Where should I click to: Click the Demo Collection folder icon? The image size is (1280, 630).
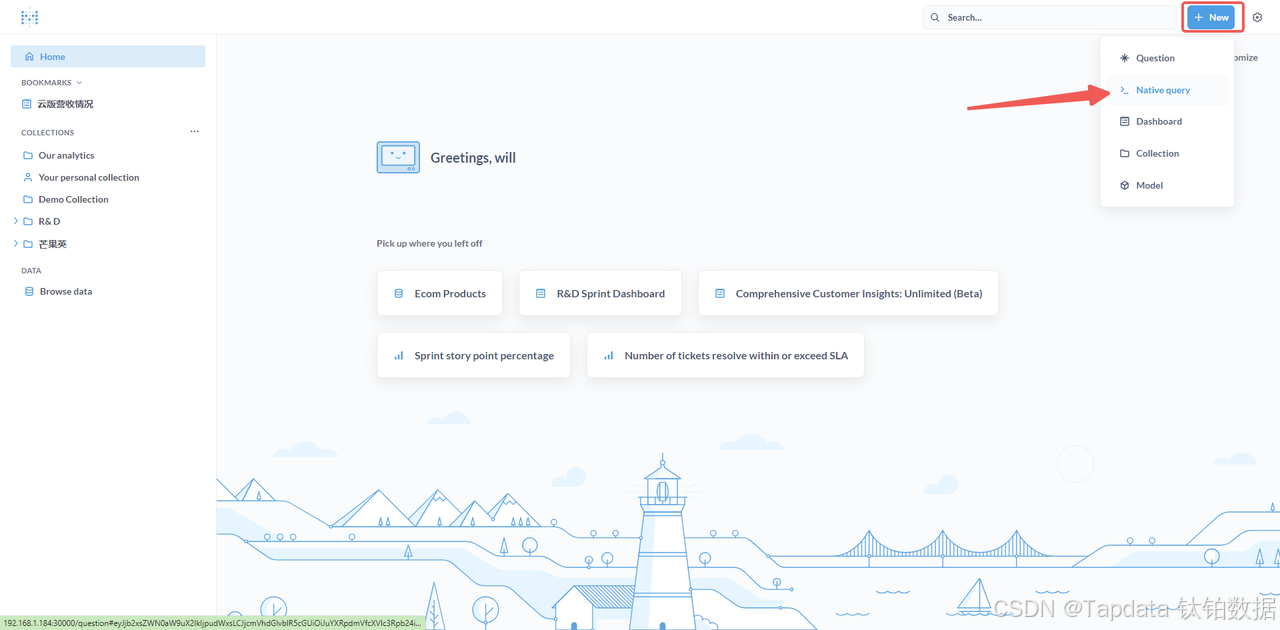28,200
